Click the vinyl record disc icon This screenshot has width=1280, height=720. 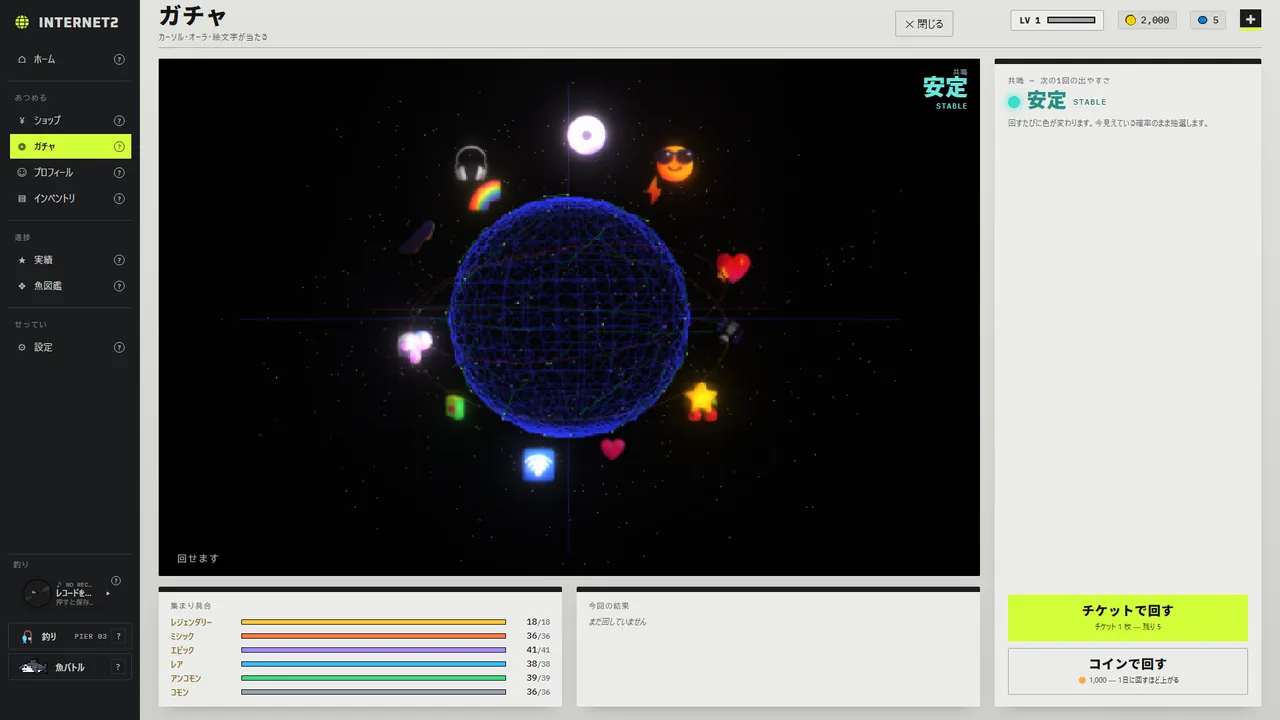click(37, 593)
